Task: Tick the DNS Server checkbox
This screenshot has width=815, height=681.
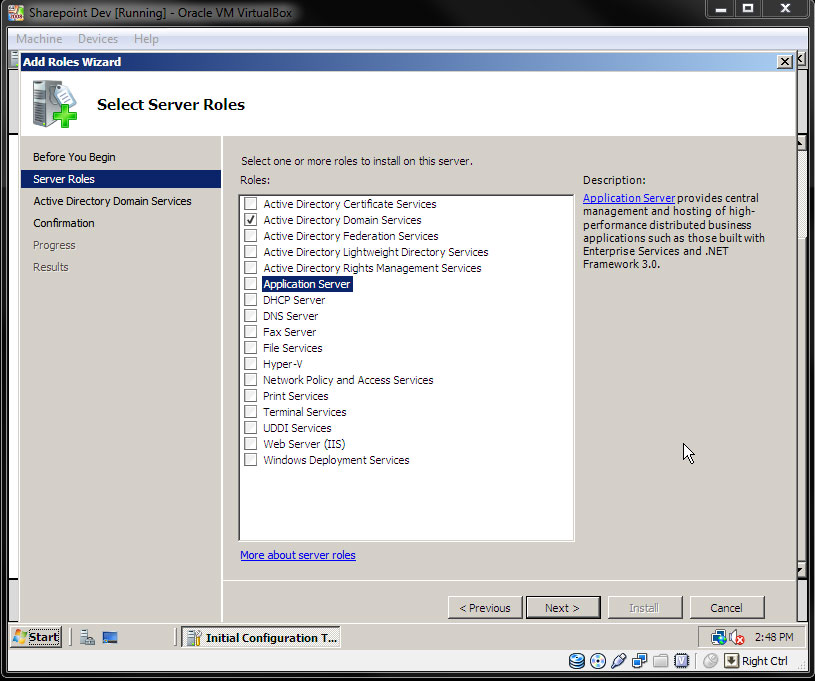Action: tap(251, 316)
